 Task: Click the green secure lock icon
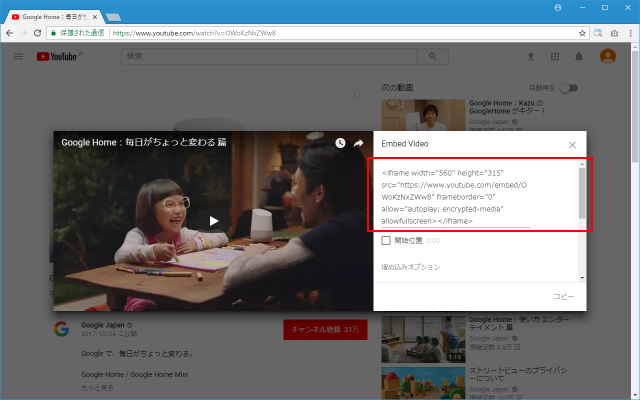[53, 33]
